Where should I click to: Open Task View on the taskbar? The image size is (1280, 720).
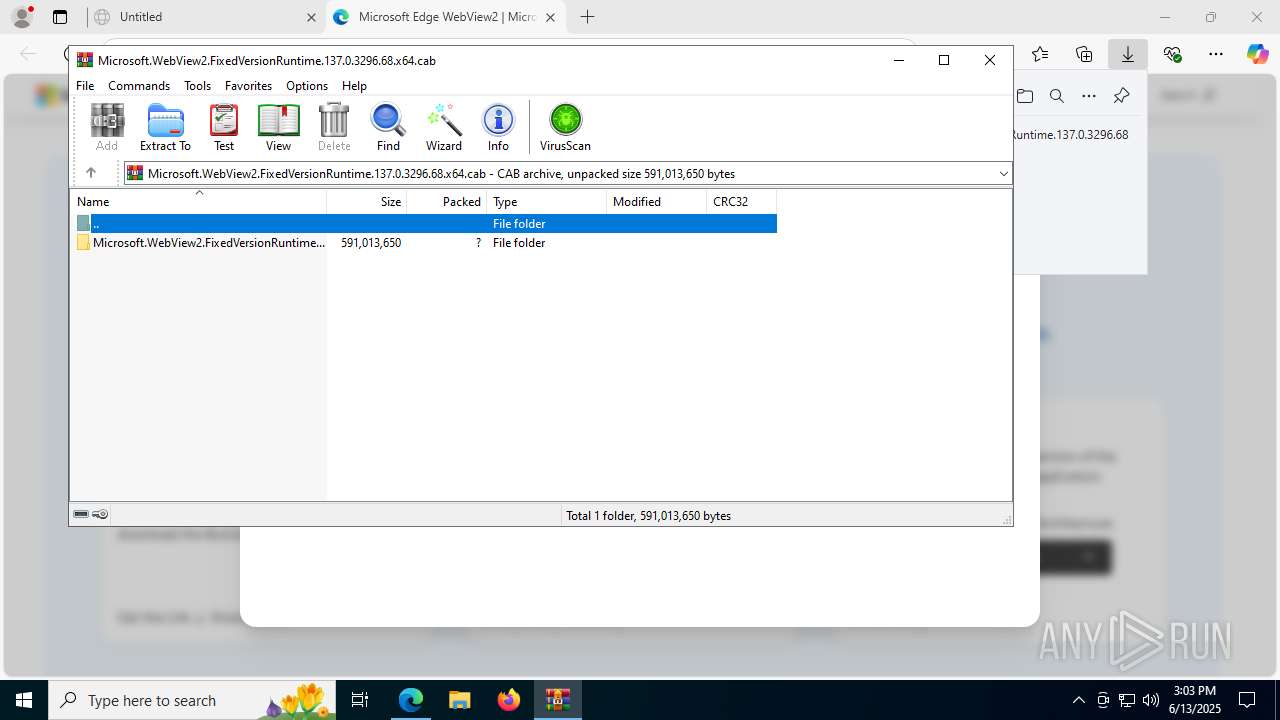coord(360,700)
